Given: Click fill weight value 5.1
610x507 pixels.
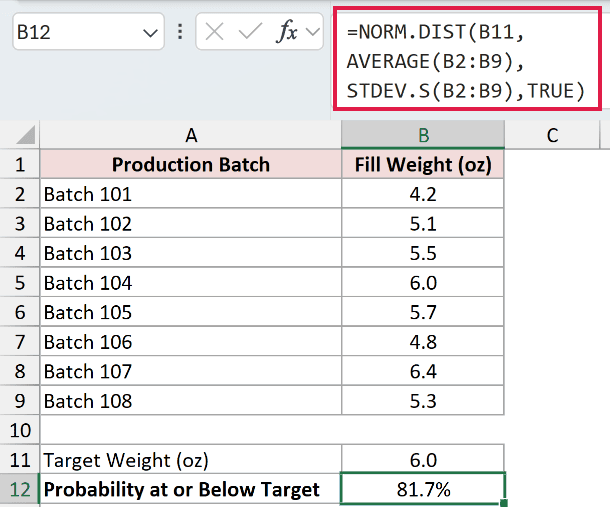Looking at the screenshot, I should coord(423,223).
